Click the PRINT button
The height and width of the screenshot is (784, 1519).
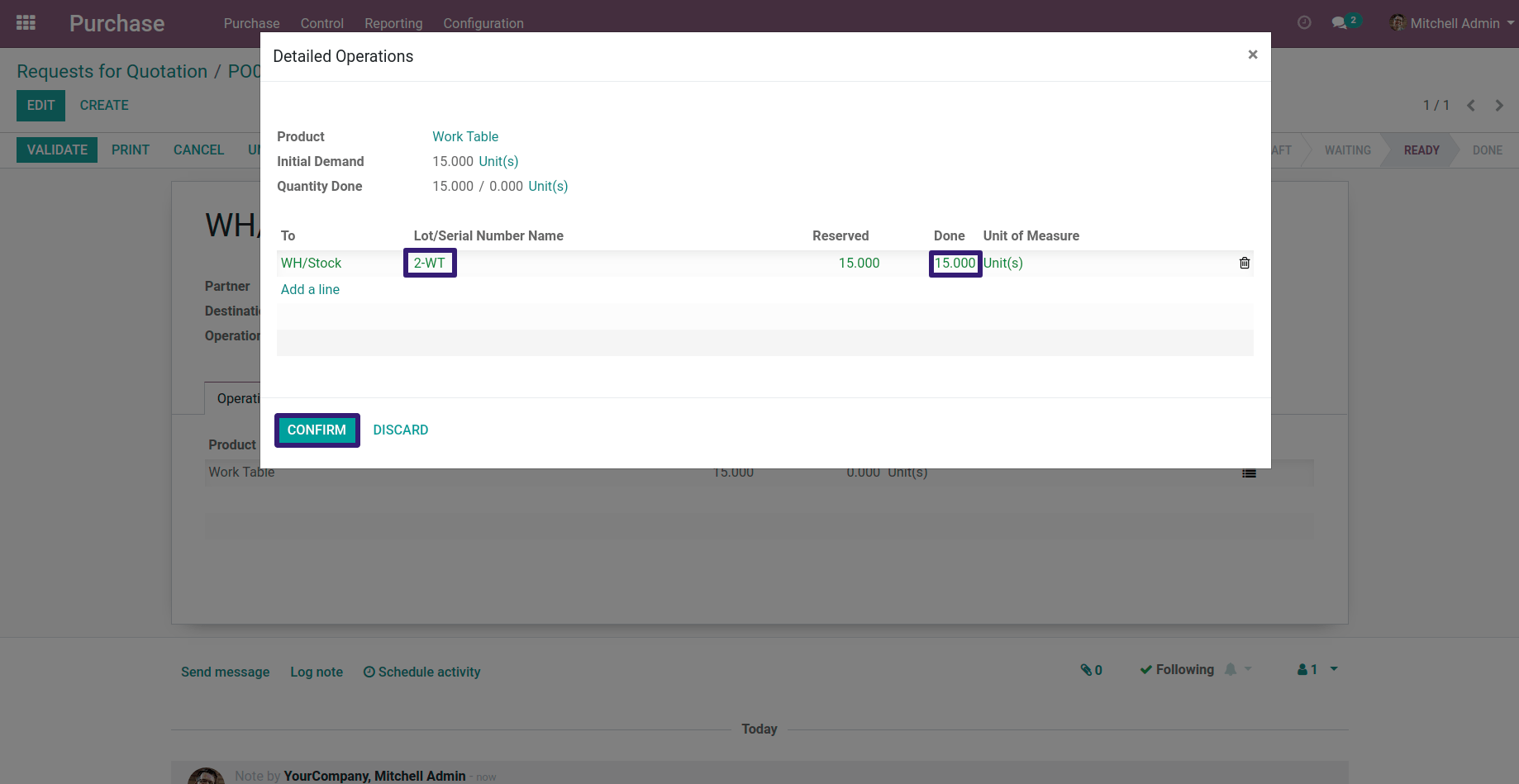pos(131,150)
